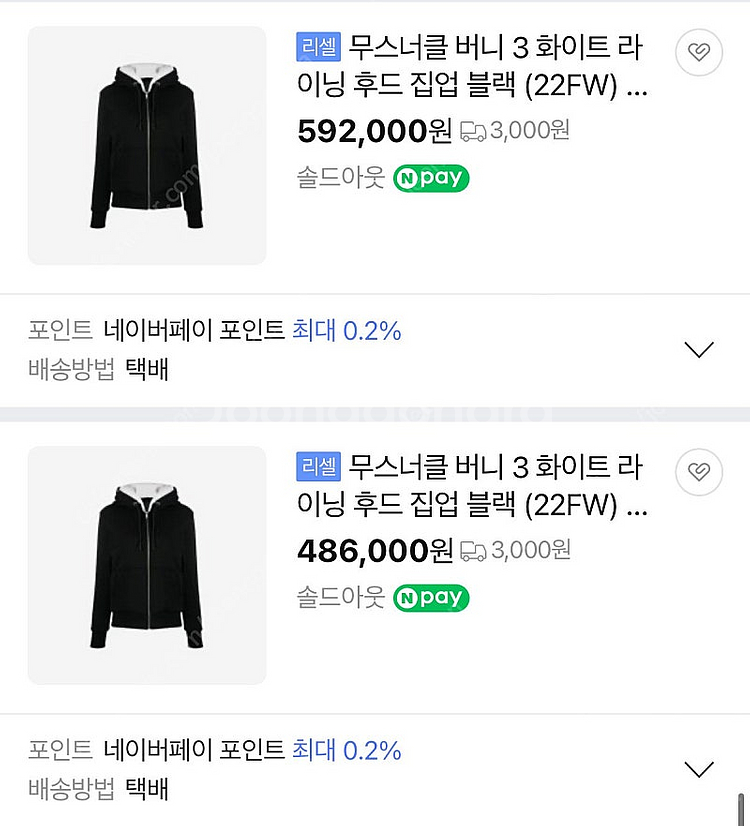Click the 리셀 tag on first listing

(x=319, y=47)
